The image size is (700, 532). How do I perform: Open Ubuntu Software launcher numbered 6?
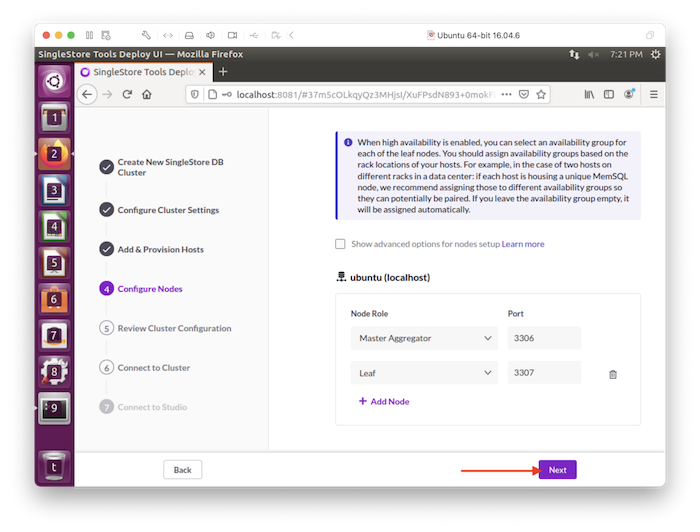point(54,299)
